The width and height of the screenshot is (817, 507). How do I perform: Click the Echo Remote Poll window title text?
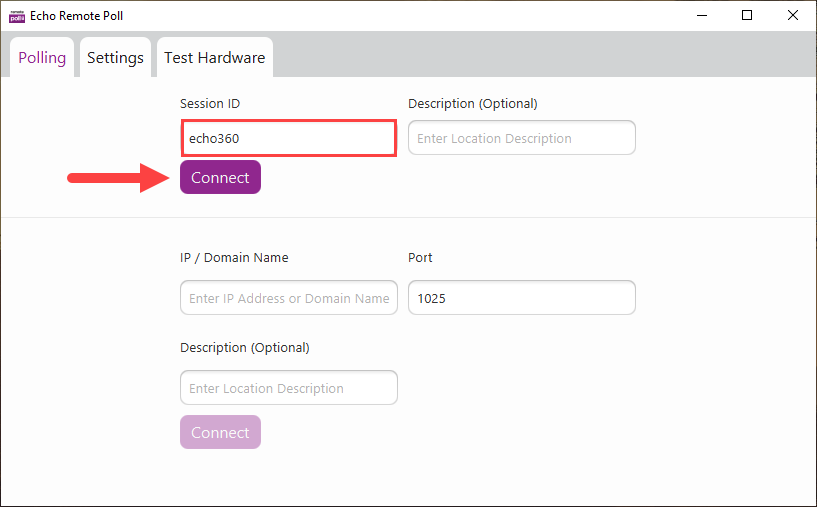click(x=77, y=16)
